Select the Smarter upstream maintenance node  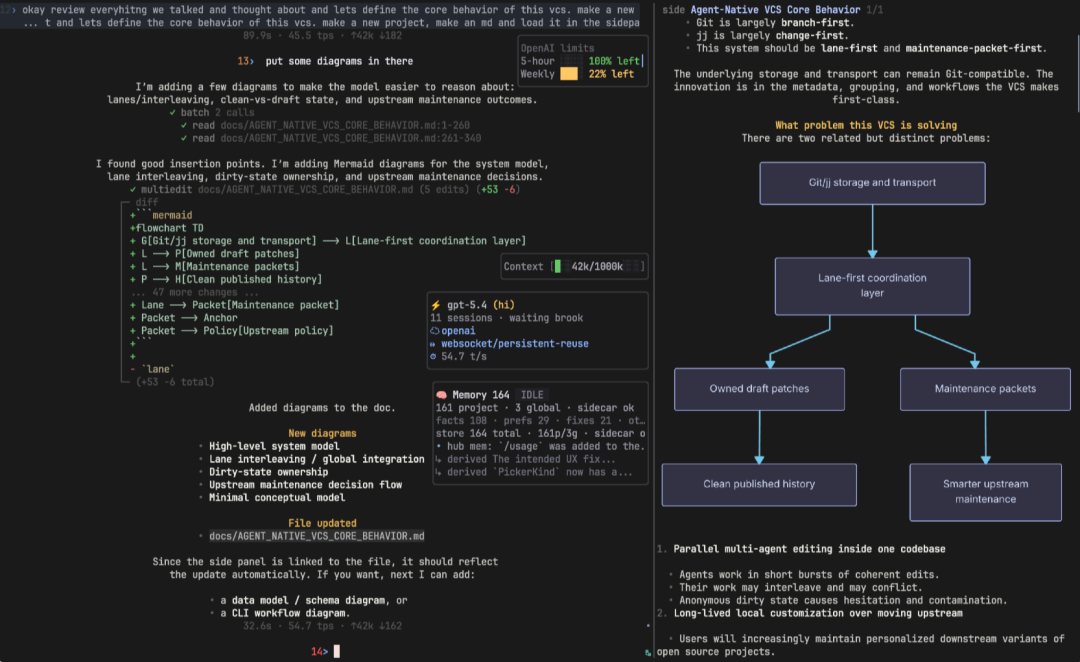[x=985, y=492]
